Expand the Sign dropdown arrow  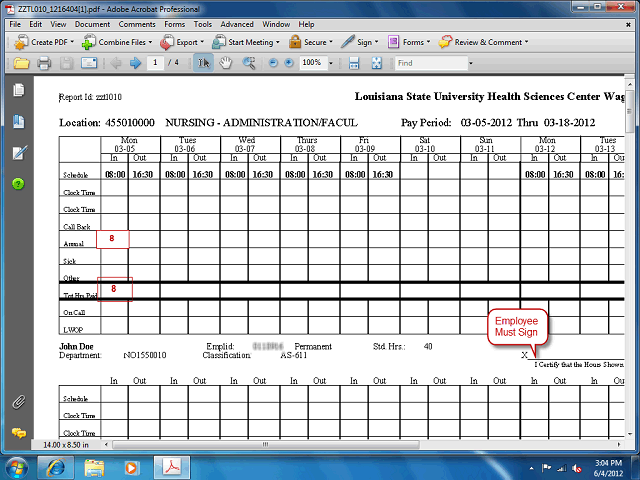click(x=376, y=42)
